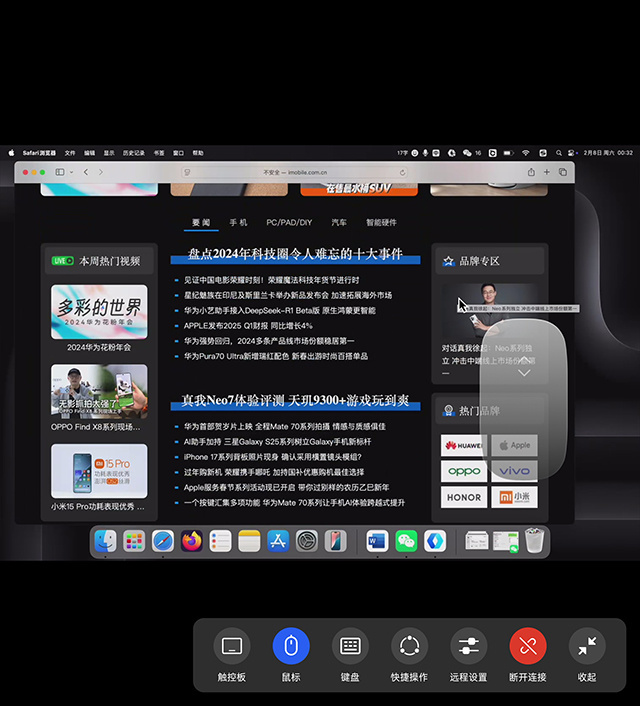Viewport: 640px width, 706px height.
Task: Open Finder from the Dock
Action: (105, 541)
